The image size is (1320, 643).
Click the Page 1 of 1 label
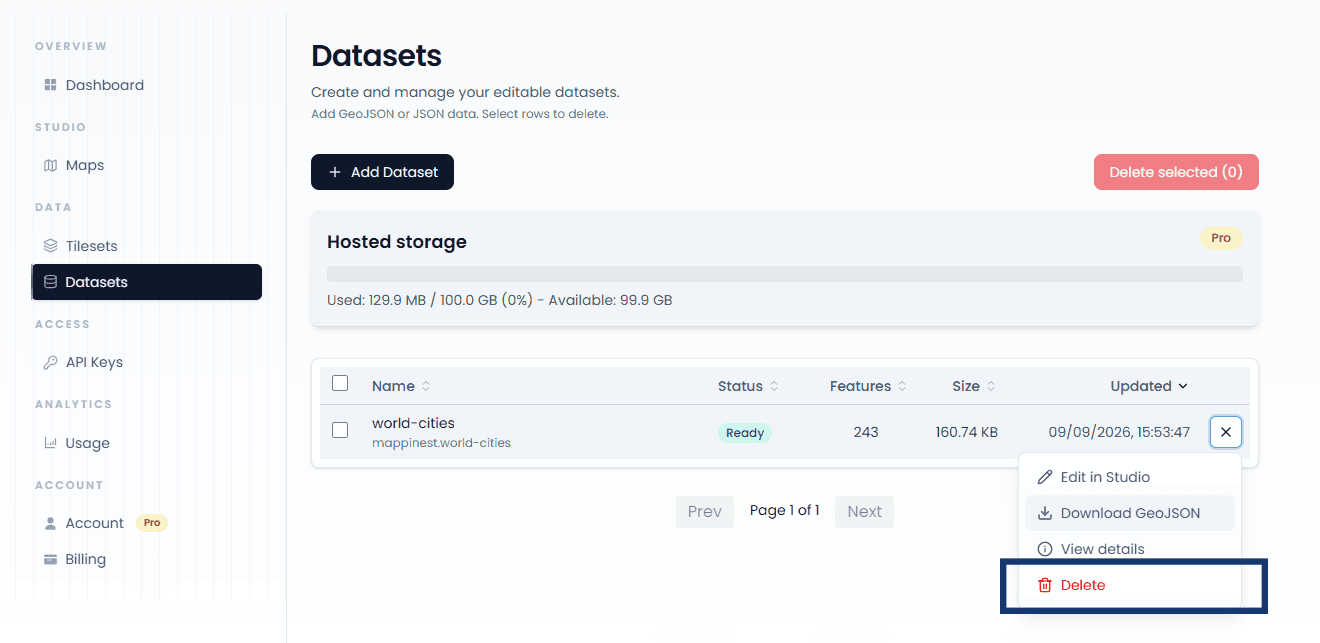[x=785, y=510]
